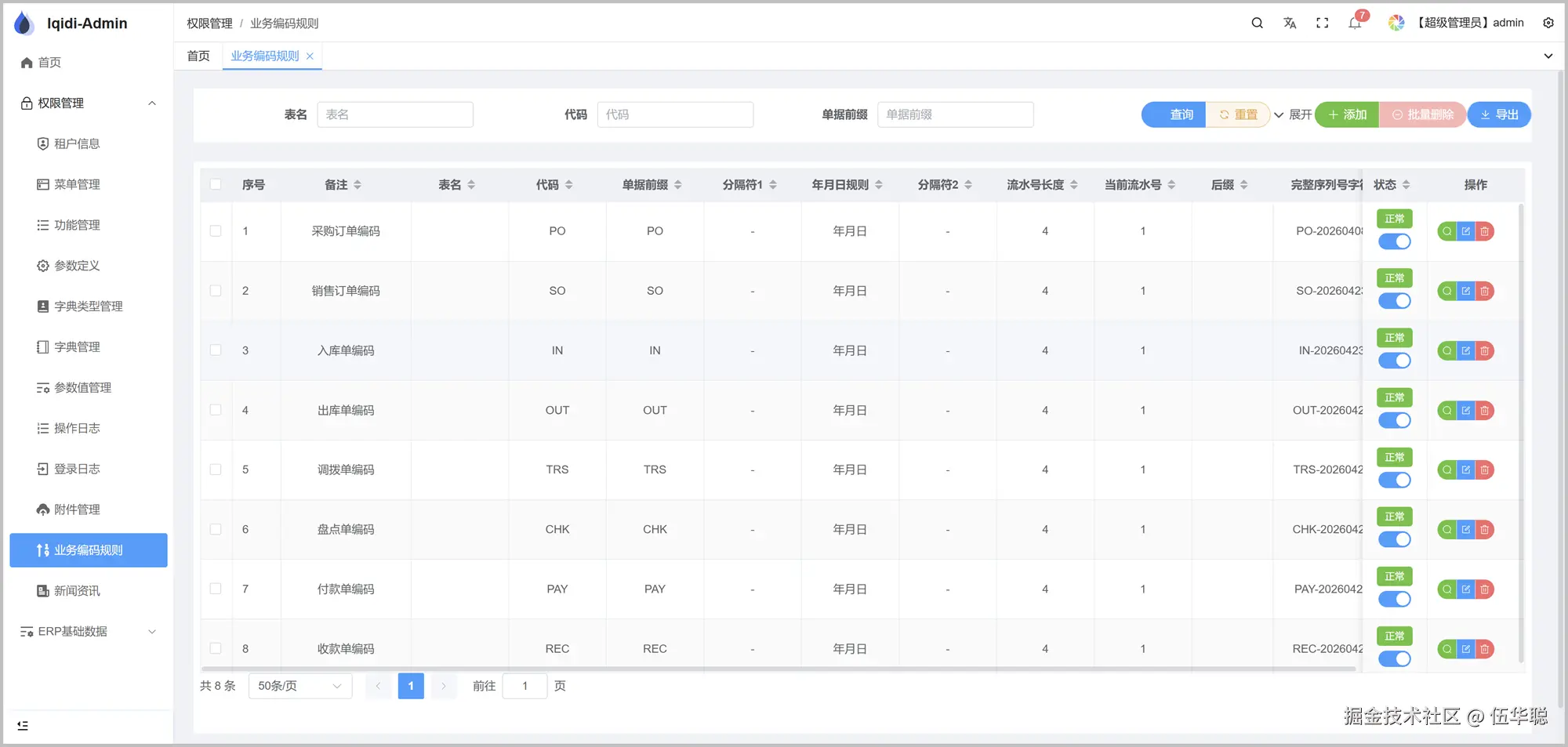
Task: Tick the checkbox for row 1 采购订单编码
Action: pos(216,230)
